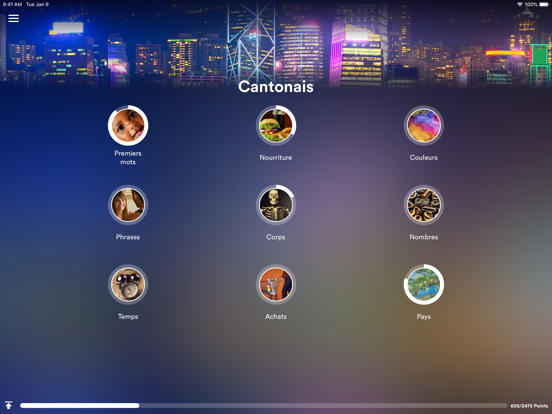Open the Premiers mots lesson icon
Image resolution: width=552 pixels, height=414 pixels.
point(128,125)
